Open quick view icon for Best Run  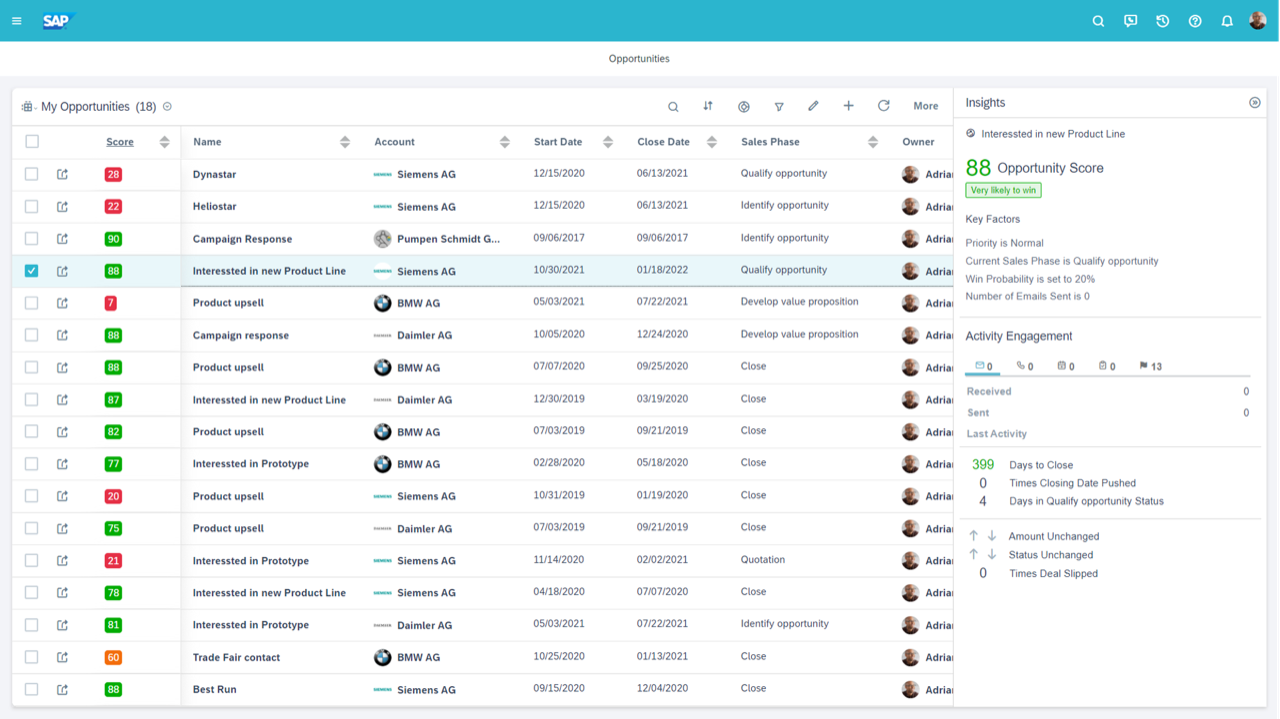[62, 689]
